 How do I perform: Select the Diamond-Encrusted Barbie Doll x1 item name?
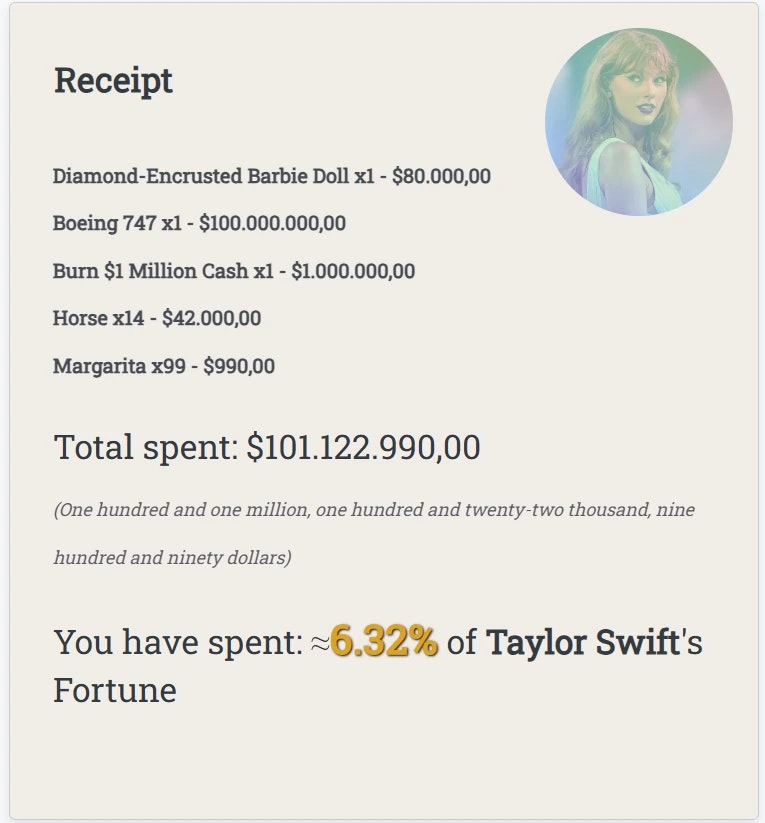pos(213,176)
